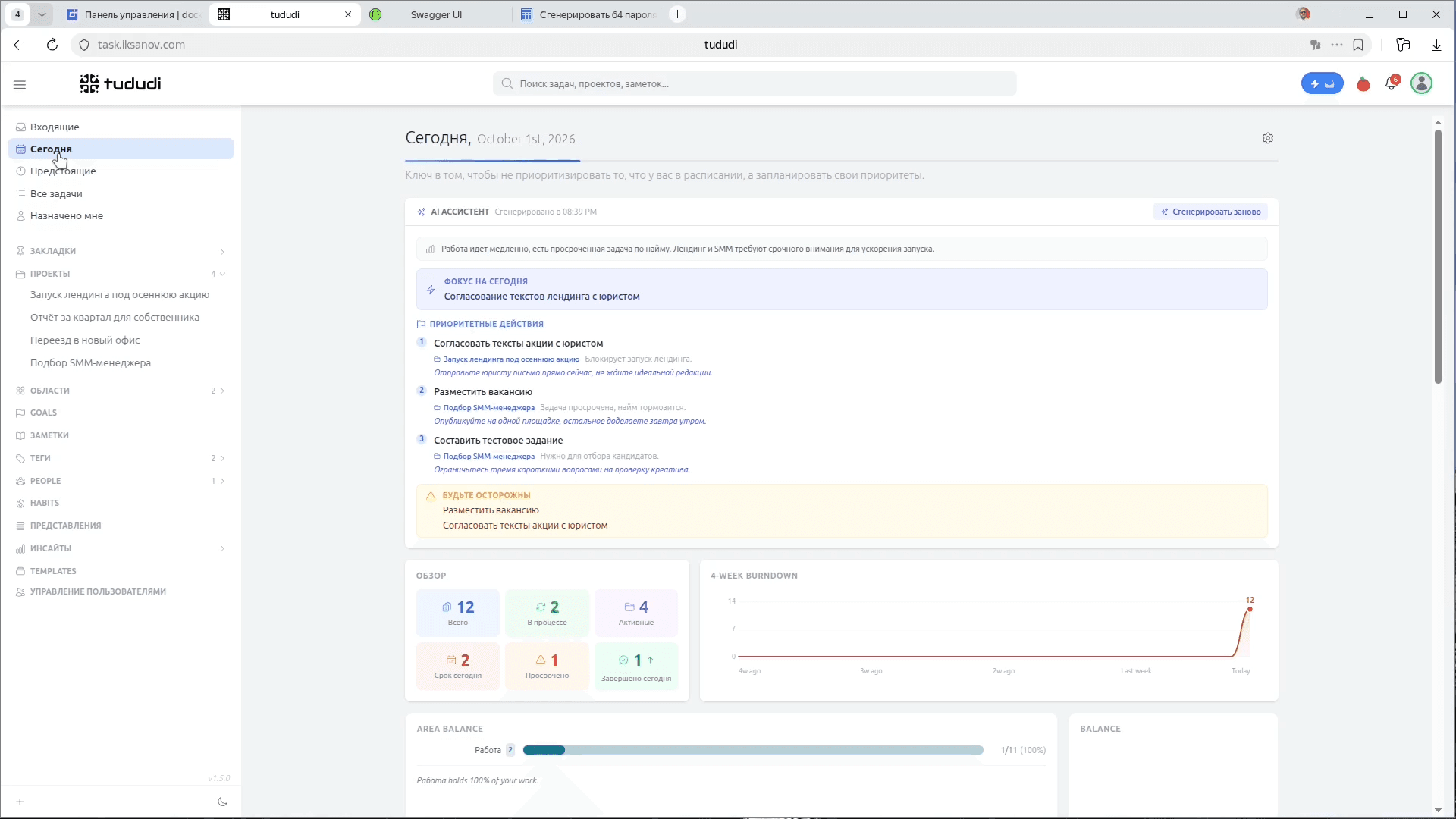Switch to Swagger UI tab

tap(435, 14)
